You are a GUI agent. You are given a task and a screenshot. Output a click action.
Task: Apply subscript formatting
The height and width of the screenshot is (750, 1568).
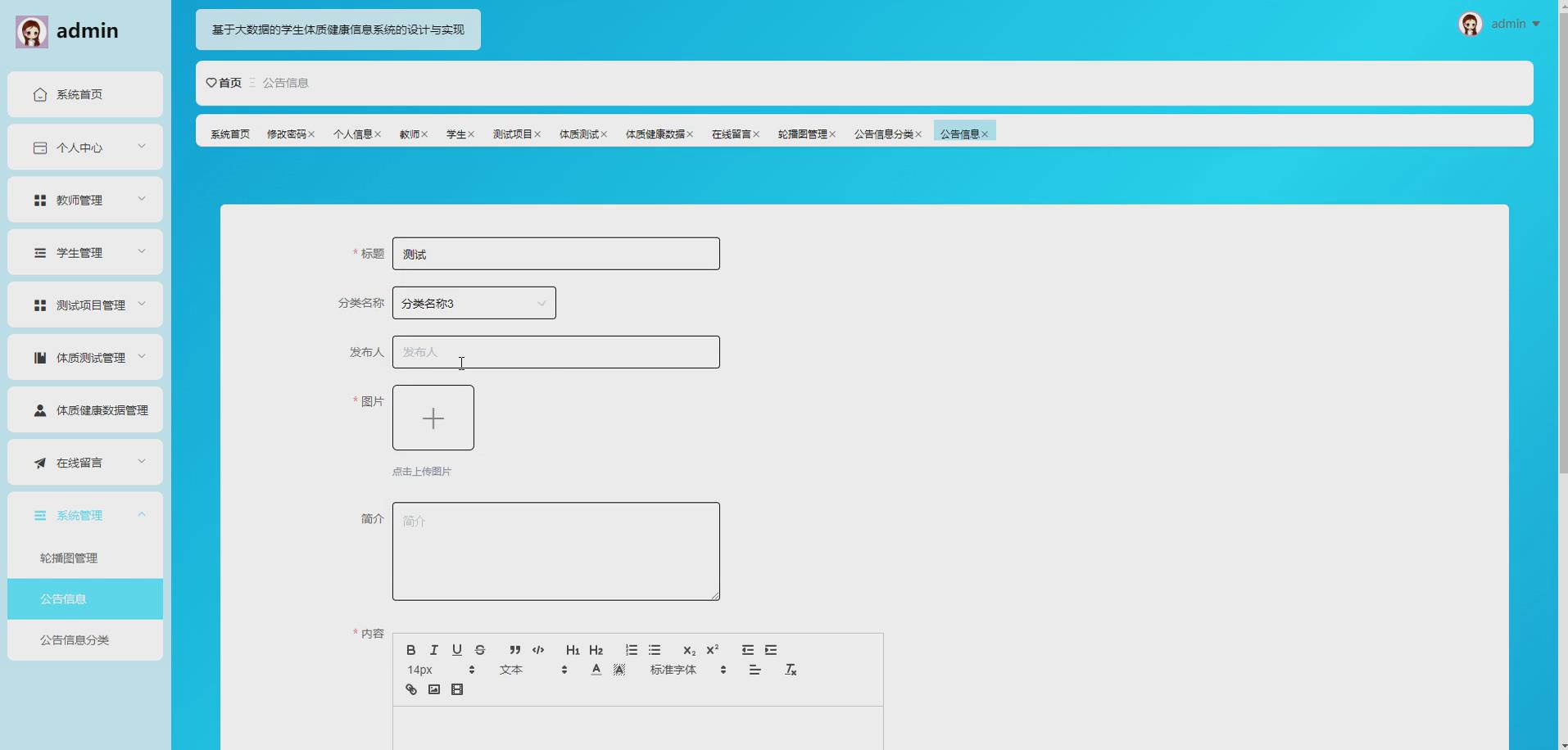click(689, 650)
